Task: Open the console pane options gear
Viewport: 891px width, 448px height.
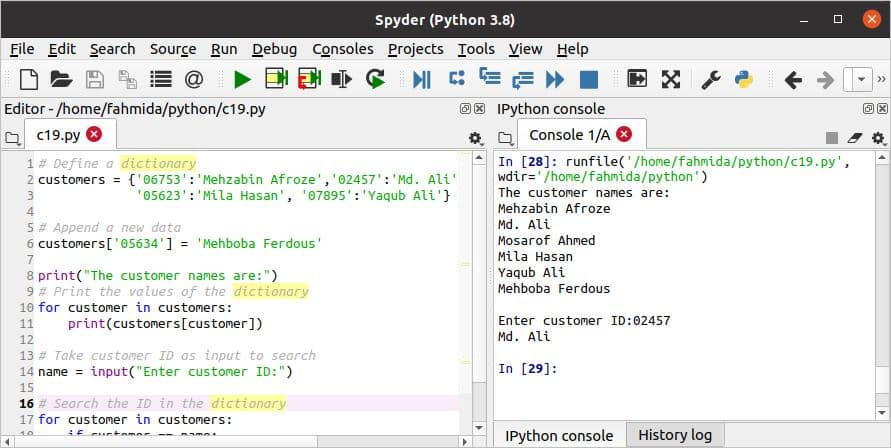Action: point(877,138)
